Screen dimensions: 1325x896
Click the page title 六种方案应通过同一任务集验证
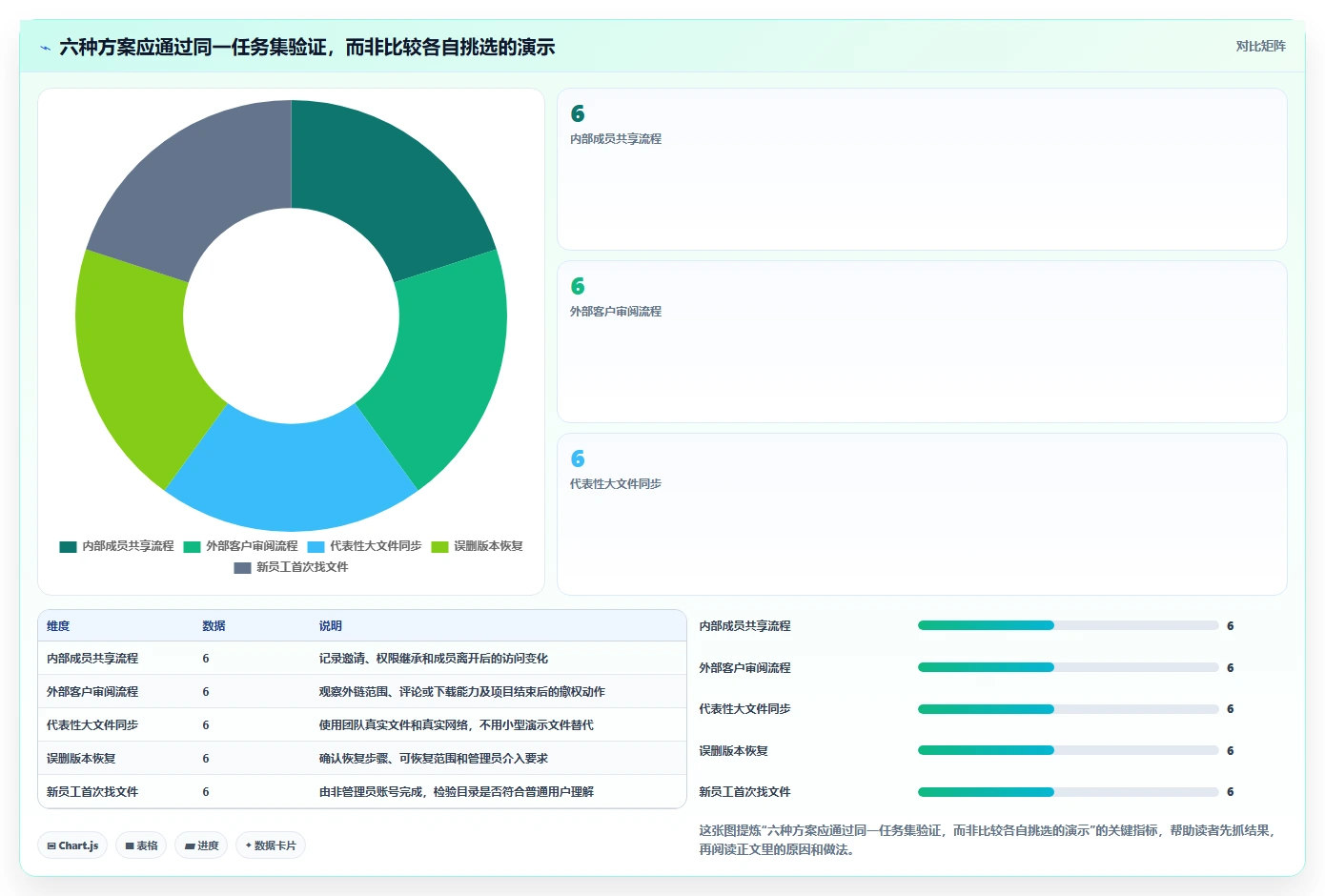[193, 47]
